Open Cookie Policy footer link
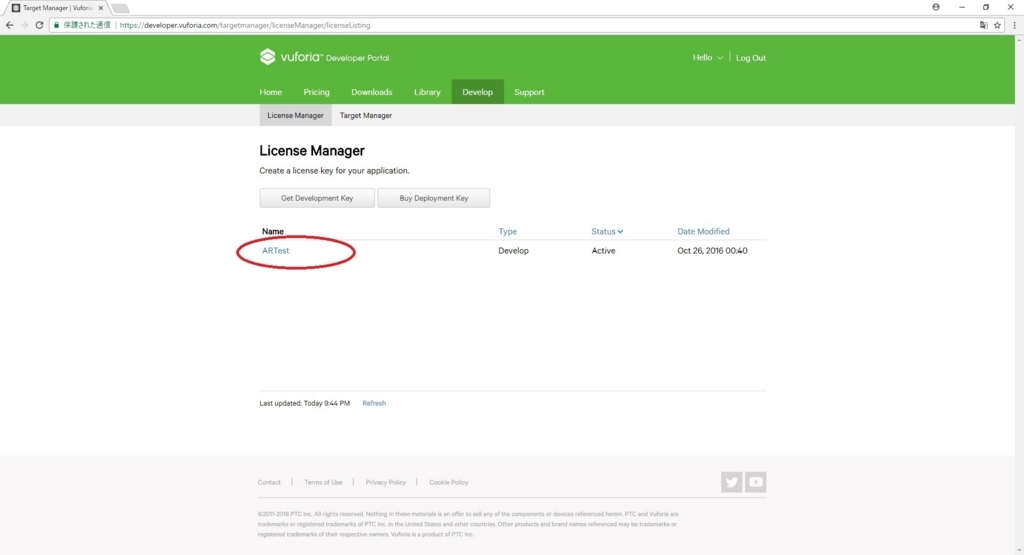This screenshot has width=1024, height=555. click(449, 483)
